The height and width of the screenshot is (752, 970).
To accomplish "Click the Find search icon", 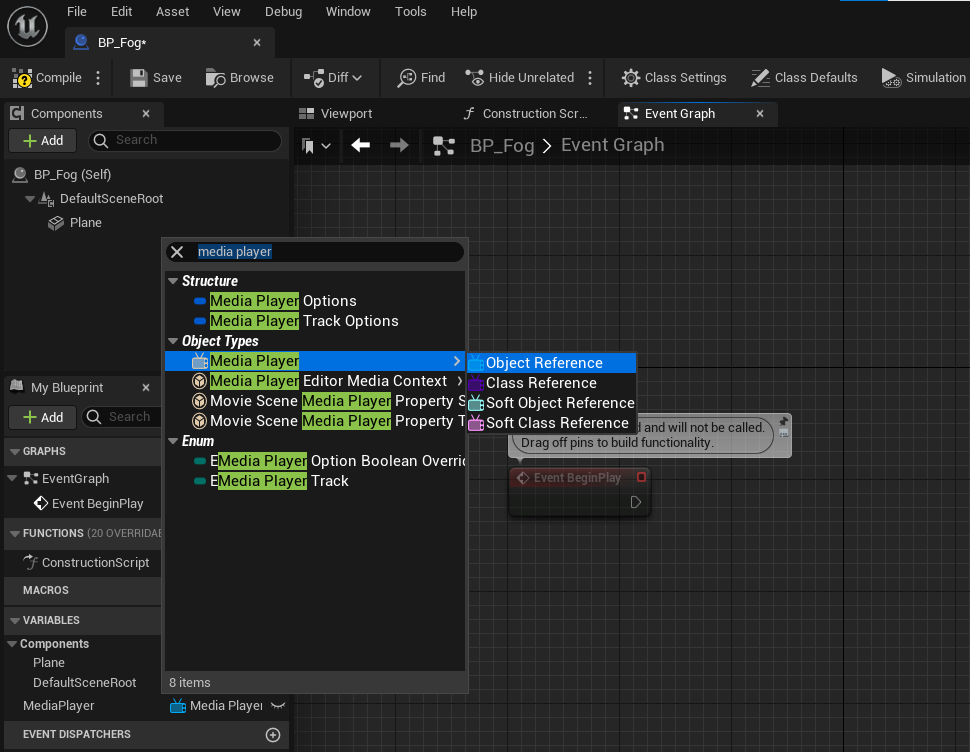I will tap(407, 78).
